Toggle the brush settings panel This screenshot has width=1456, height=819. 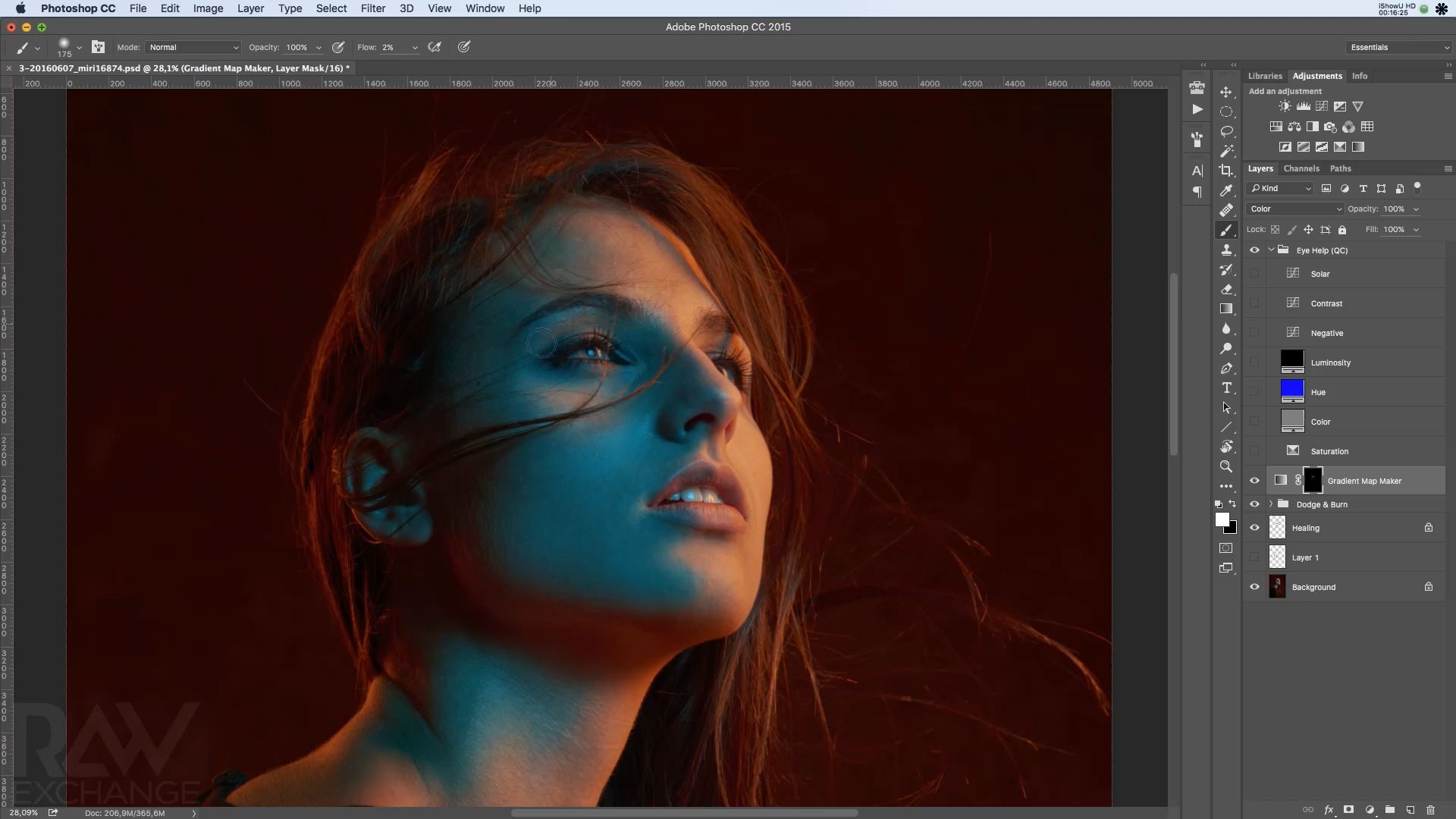[x=98, y=47]
